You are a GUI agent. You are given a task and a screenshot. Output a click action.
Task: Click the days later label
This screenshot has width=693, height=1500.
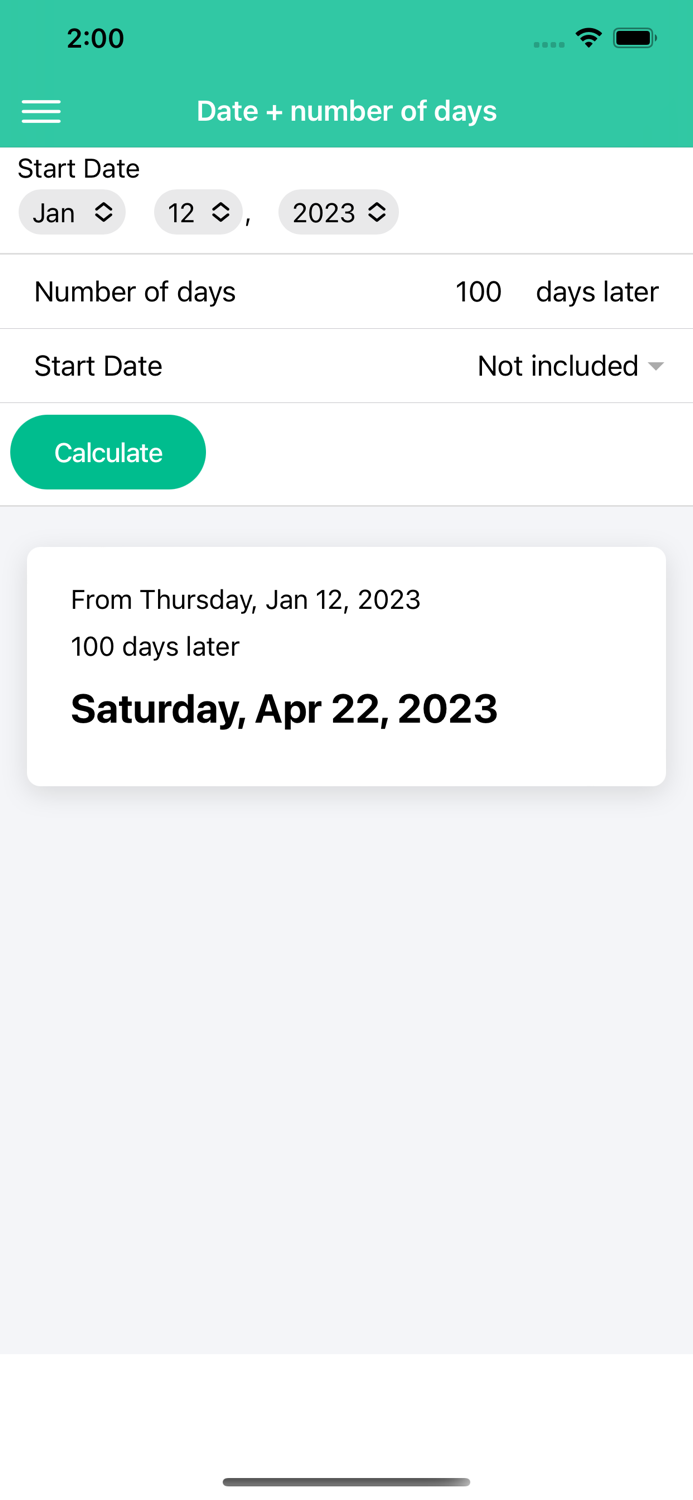596,292
